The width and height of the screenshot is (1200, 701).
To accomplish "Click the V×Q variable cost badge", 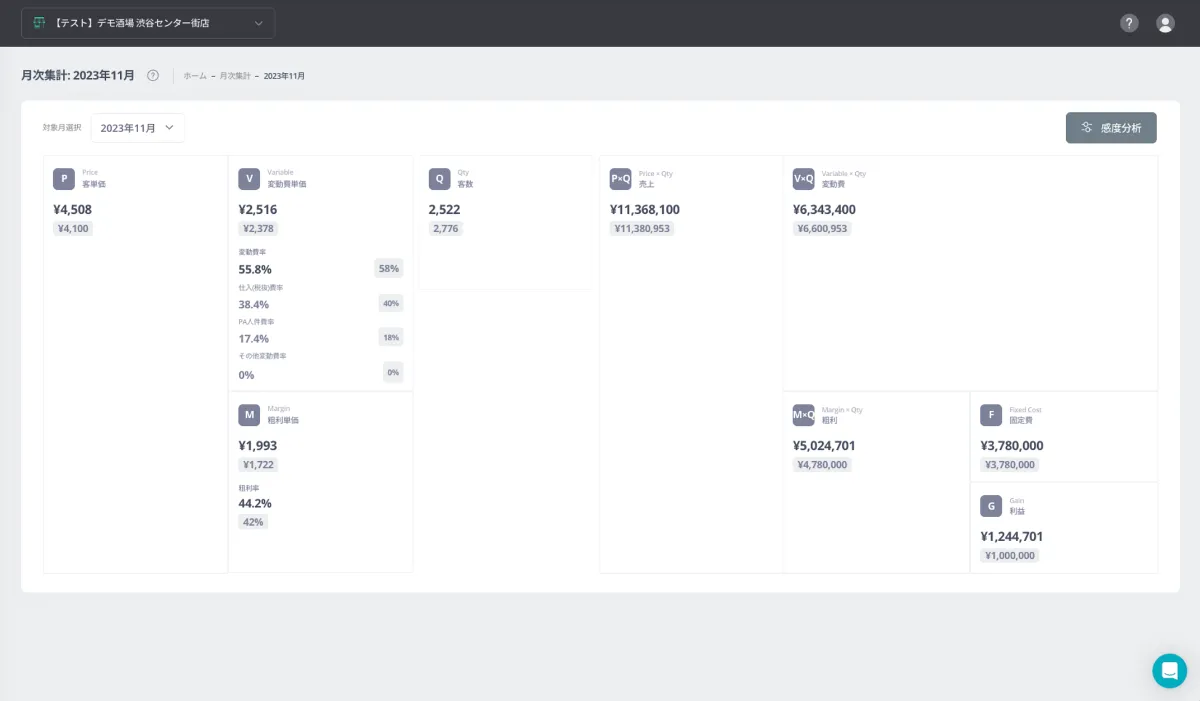I will point(803,179).
